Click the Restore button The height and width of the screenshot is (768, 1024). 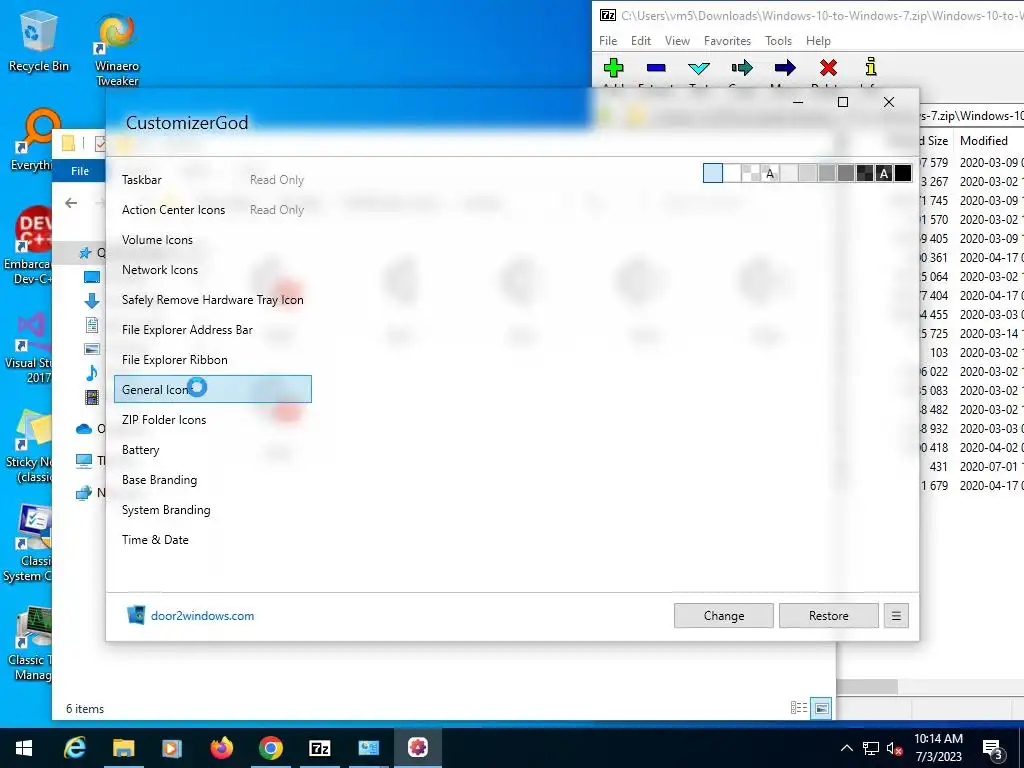[829, 616]
